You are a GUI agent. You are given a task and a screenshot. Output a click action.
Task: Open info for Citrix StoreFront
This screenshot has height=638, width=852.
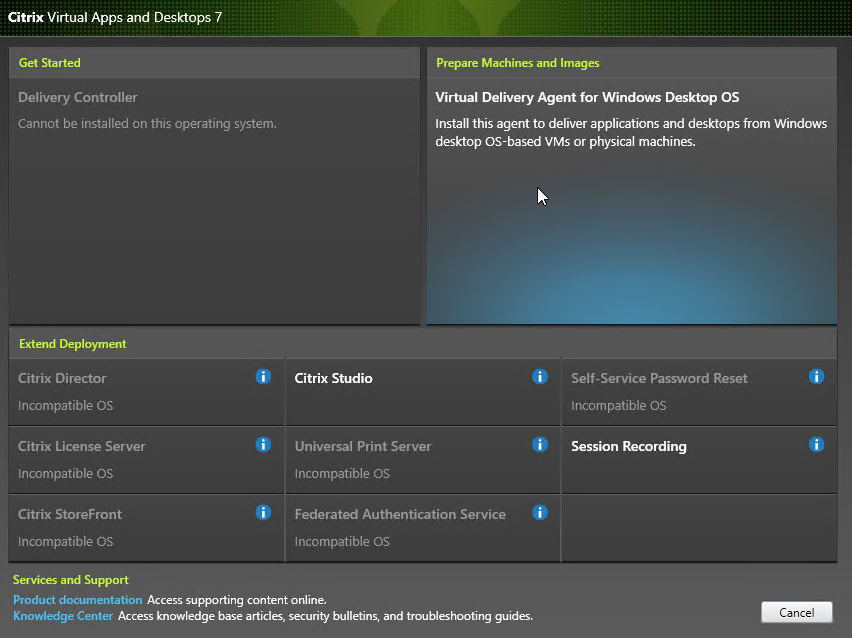point(264,512)
